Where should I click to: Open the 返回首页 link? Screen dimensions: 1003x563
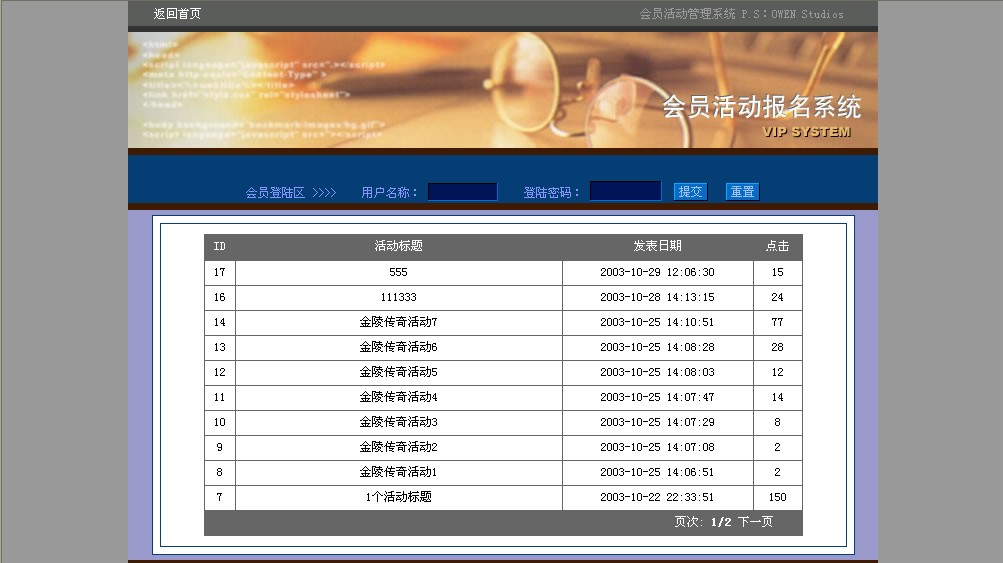click(x=177, y=13)
